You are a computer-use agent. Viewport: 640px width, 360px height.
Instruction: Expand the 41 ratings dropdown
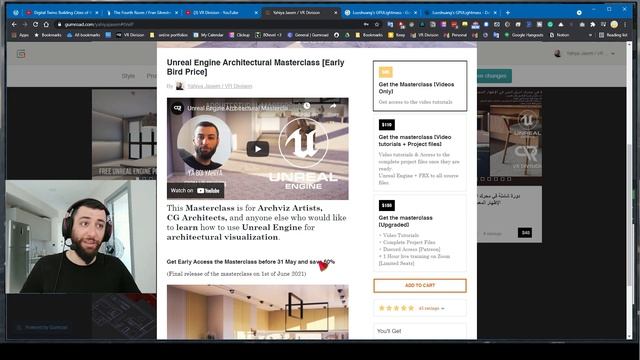point(431,309)
